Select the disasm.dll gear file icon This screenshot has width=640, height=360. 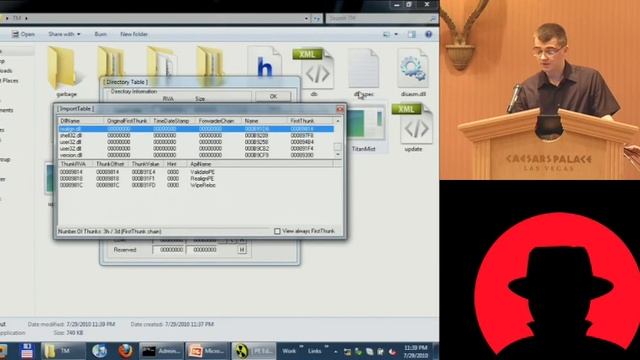[x=413, y=68]
